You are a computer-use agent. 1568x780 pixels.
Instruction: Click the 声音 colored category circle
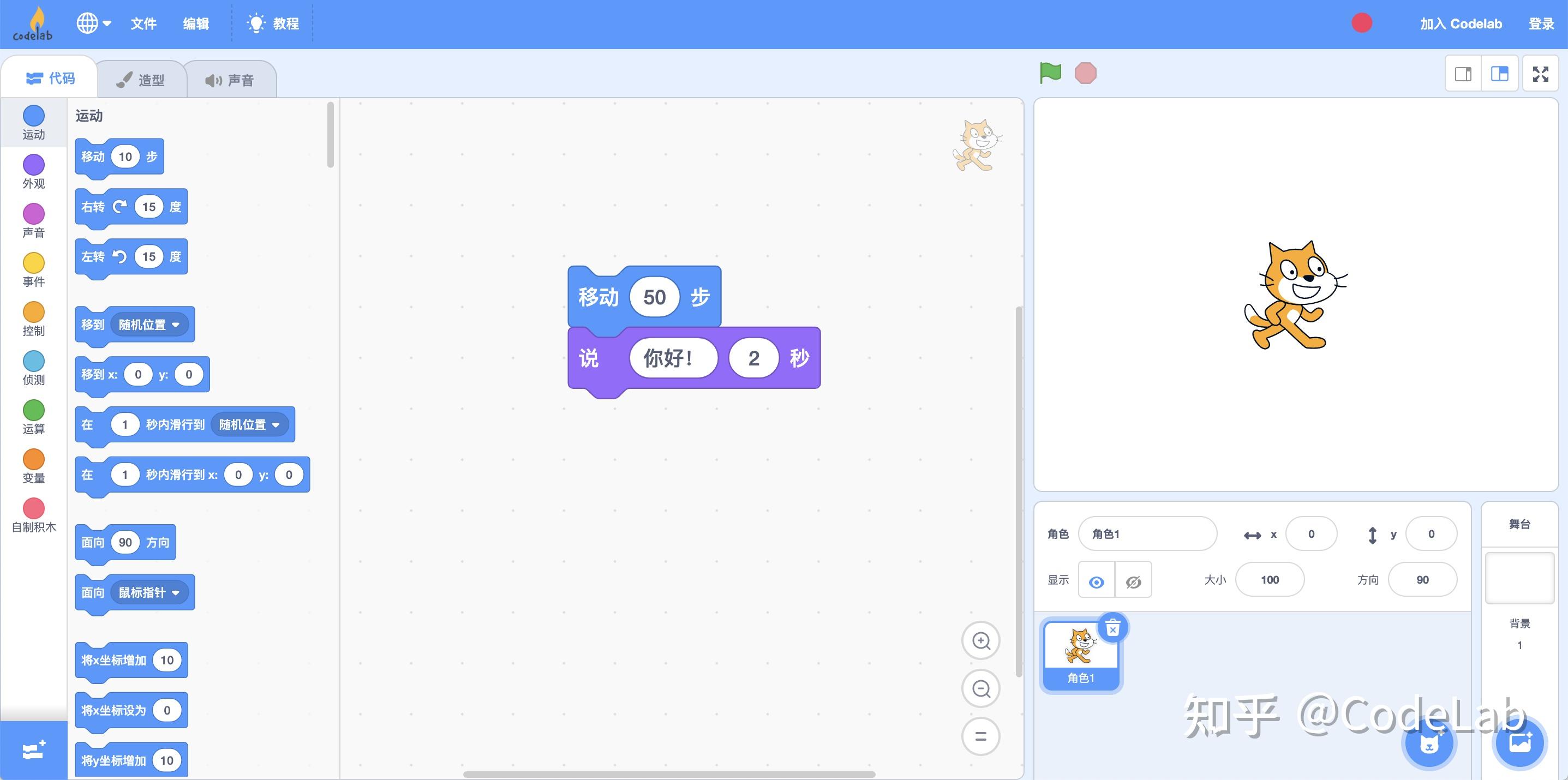33,215
